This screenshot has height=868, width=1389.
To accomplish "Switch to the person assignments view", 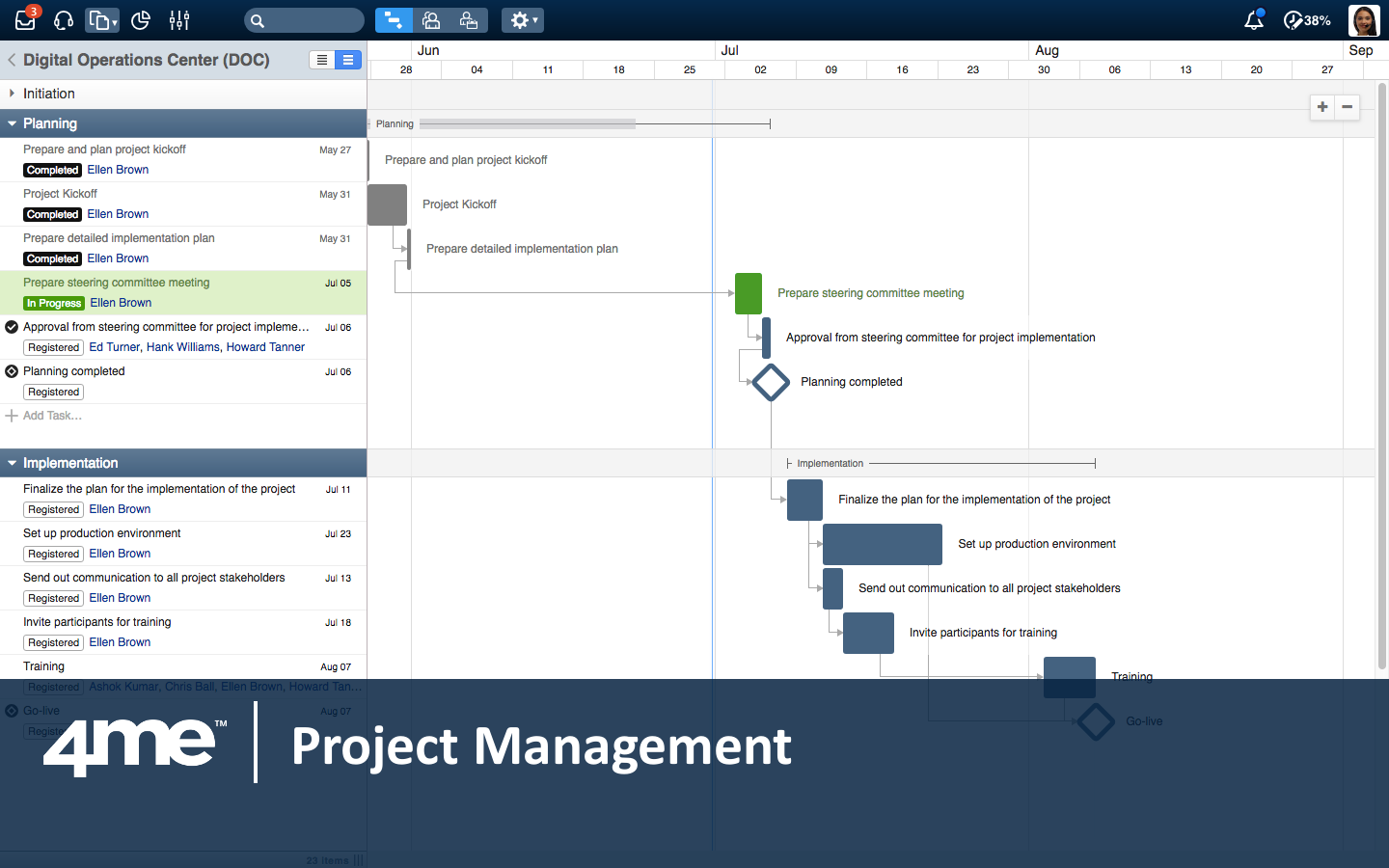I will 431,20.
